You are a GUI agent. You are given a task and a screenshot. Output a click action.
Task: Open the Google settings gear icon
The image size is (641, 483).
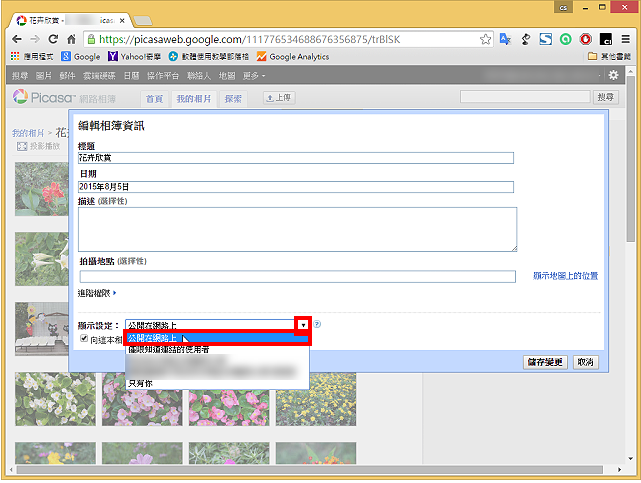(x=613, y=75)
